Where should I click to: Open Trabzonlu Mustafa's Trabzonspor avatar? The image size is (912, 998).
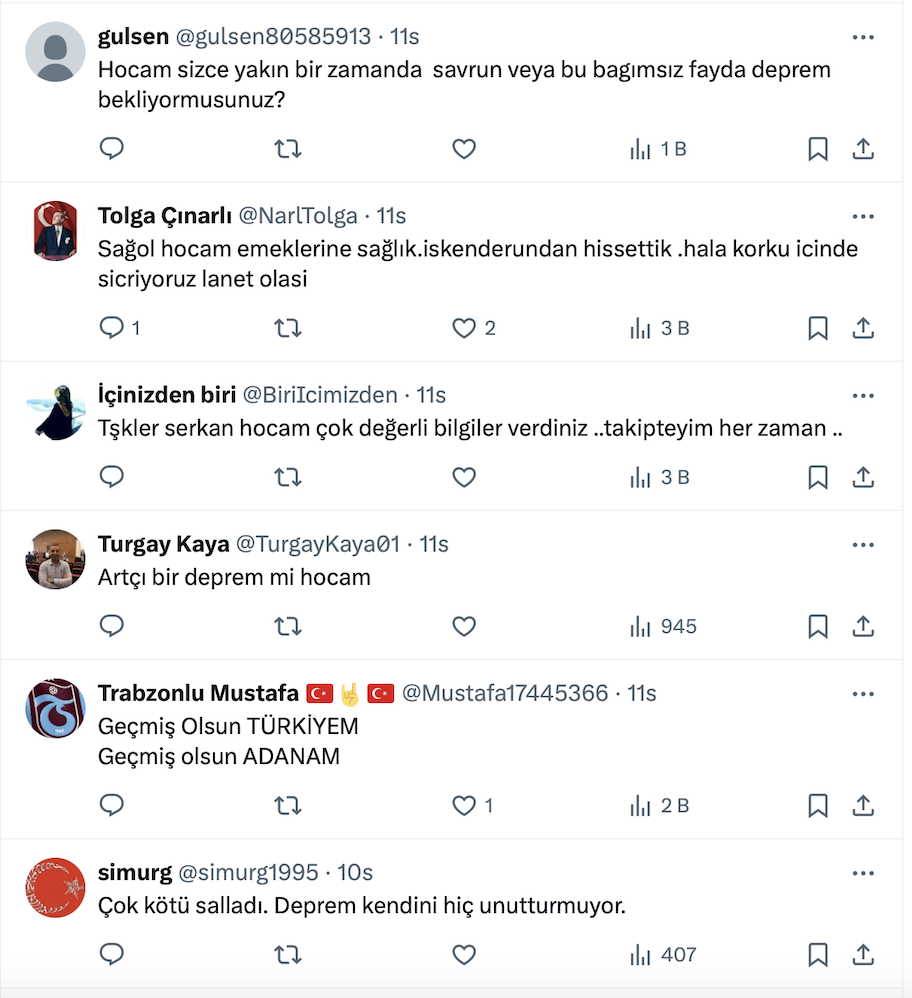55,708
